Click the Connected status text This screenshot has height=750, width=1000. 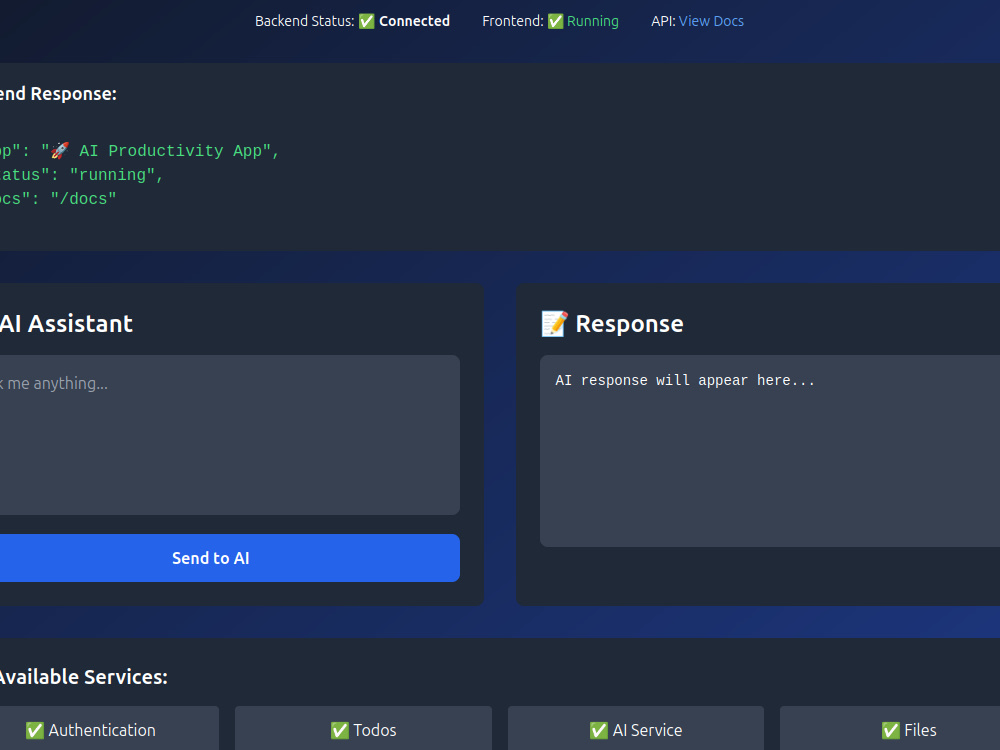(415, 21)
